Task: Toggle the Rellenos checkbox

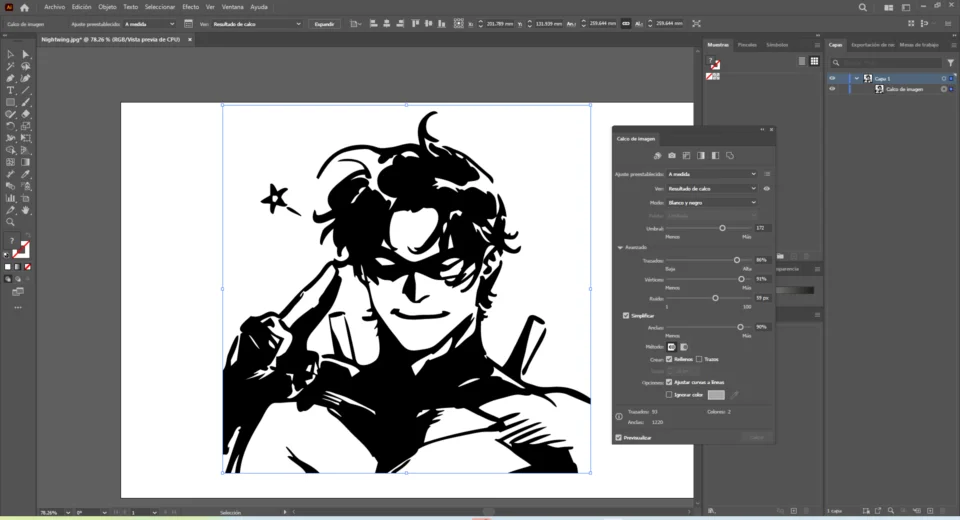Action: [669, 360]
